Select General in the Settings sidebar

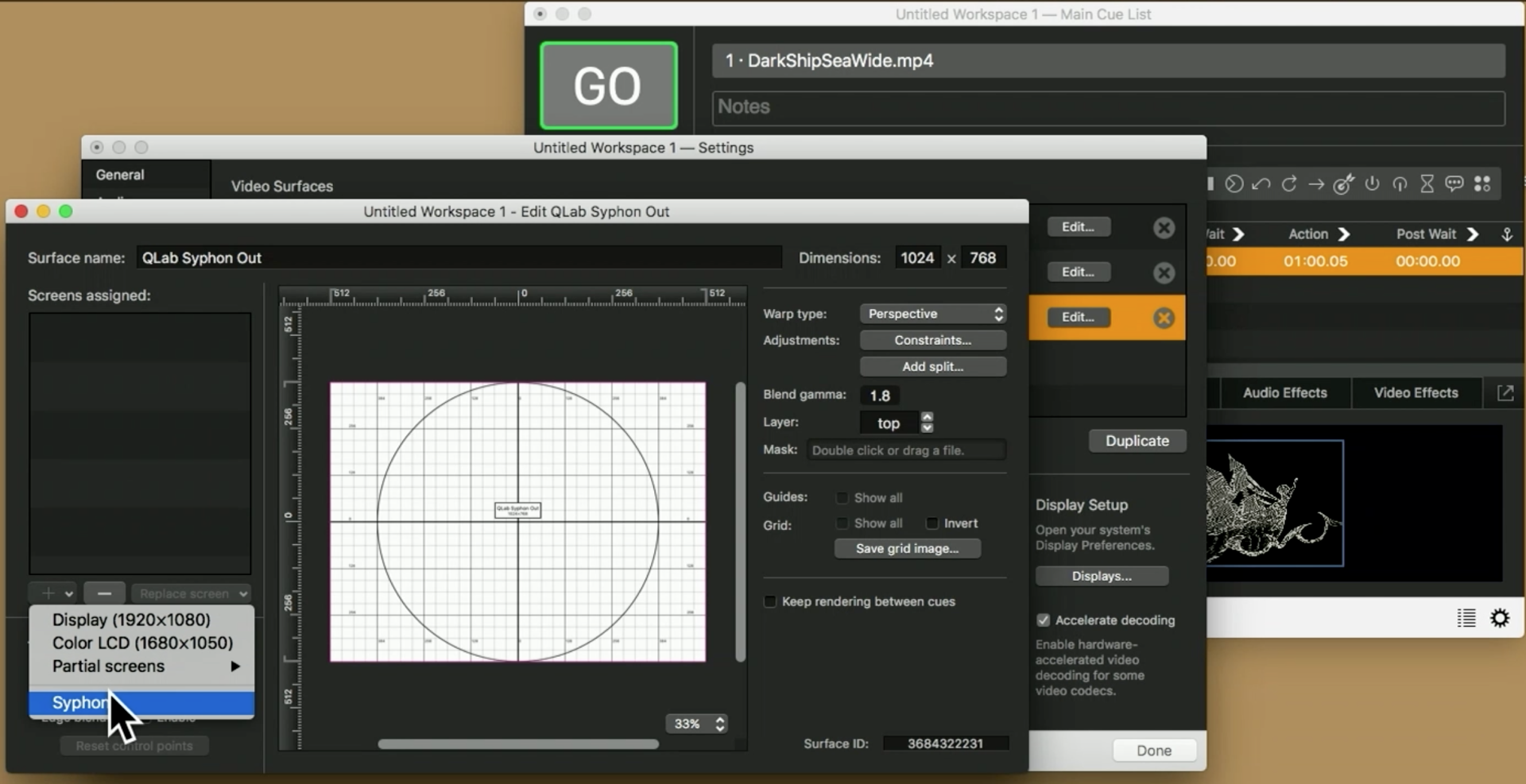(120, 175)
